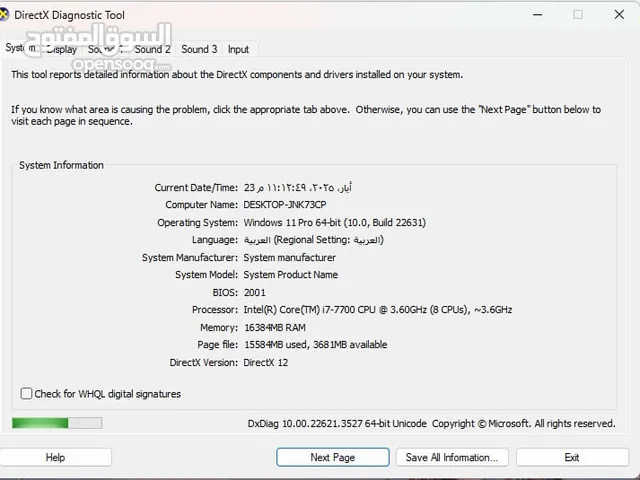This screenshot has width=640, height=480.
Task: Click the BIOS value 2001
Action: point(255,292)
